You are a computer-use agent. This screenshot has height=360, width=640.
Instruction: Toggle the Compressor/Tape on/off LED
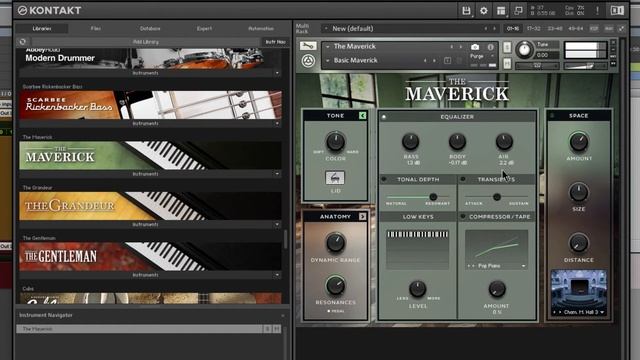(462, 217)
